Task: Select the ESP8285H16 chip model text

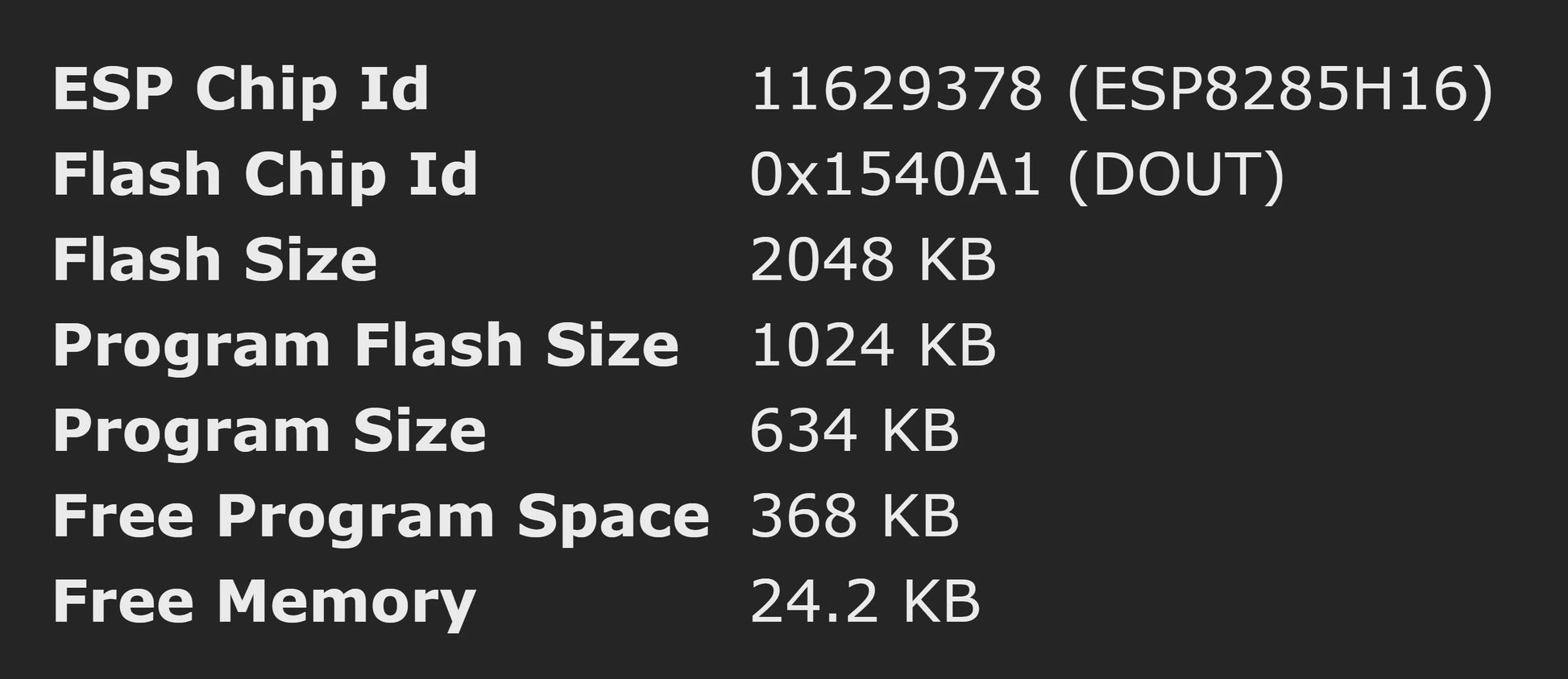Action: point(1280,89)
